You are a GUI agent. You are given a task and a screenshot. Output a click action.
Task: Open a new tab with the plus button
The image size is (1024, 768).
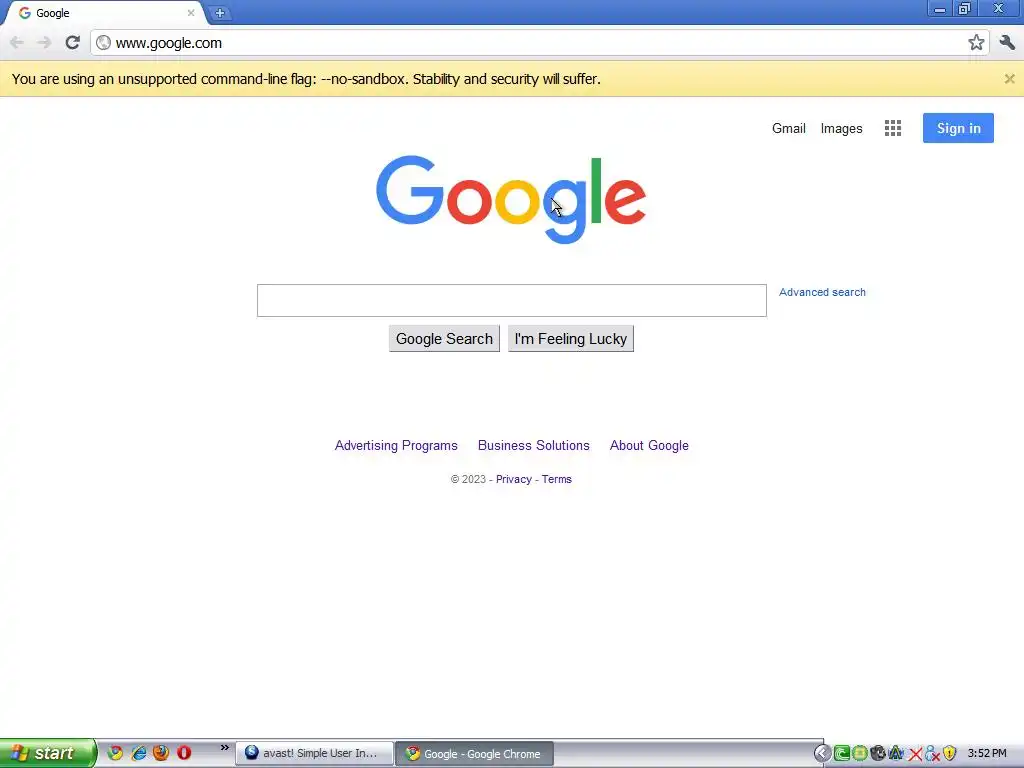point(220,13)
